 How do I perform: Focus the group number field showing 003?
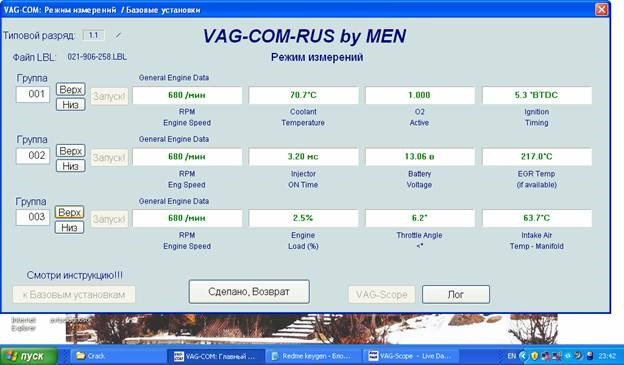33,217
